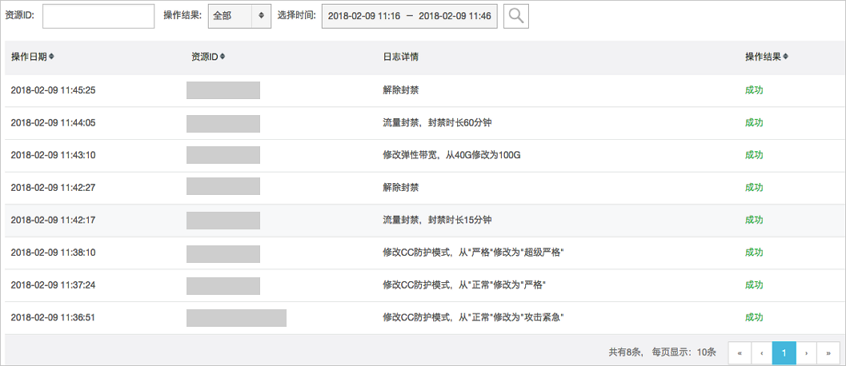Sort by 资源ID column arrow

[222, 57]
